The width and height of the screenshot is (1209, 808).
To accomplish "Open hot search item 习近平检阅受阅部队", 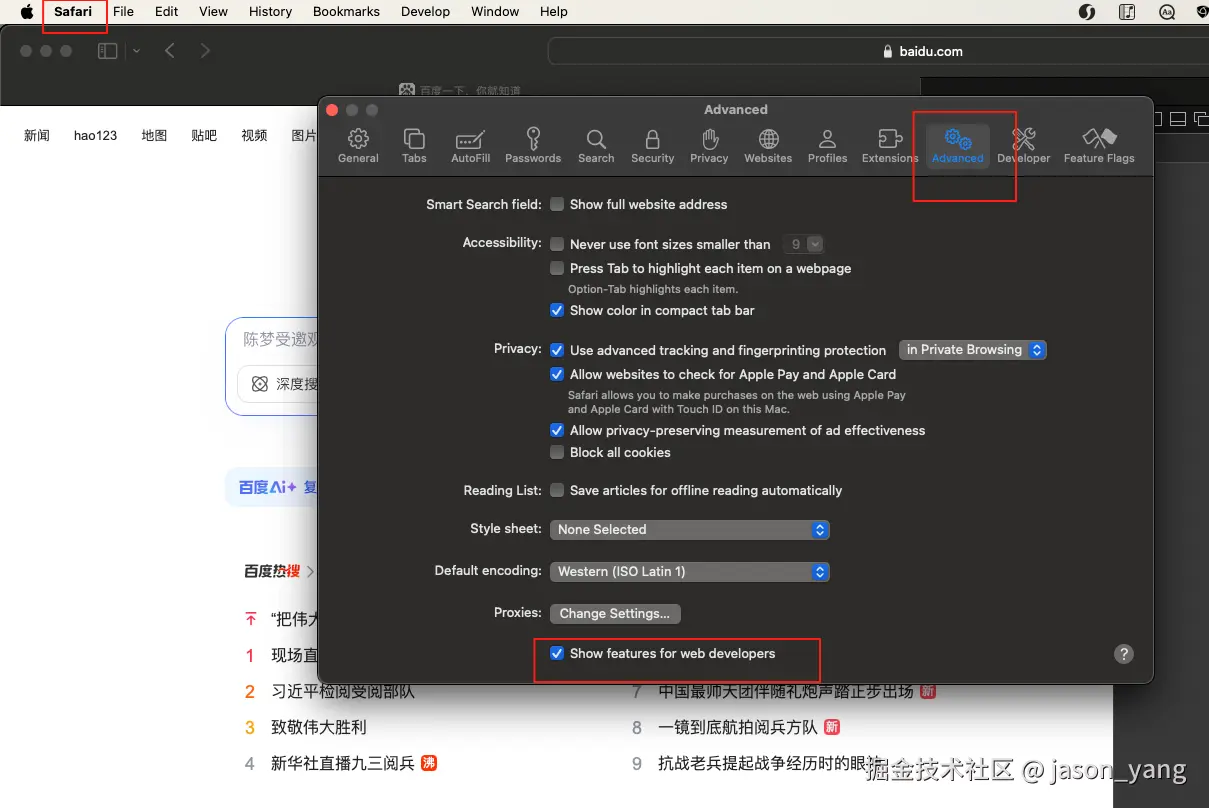I will (342, 691).
